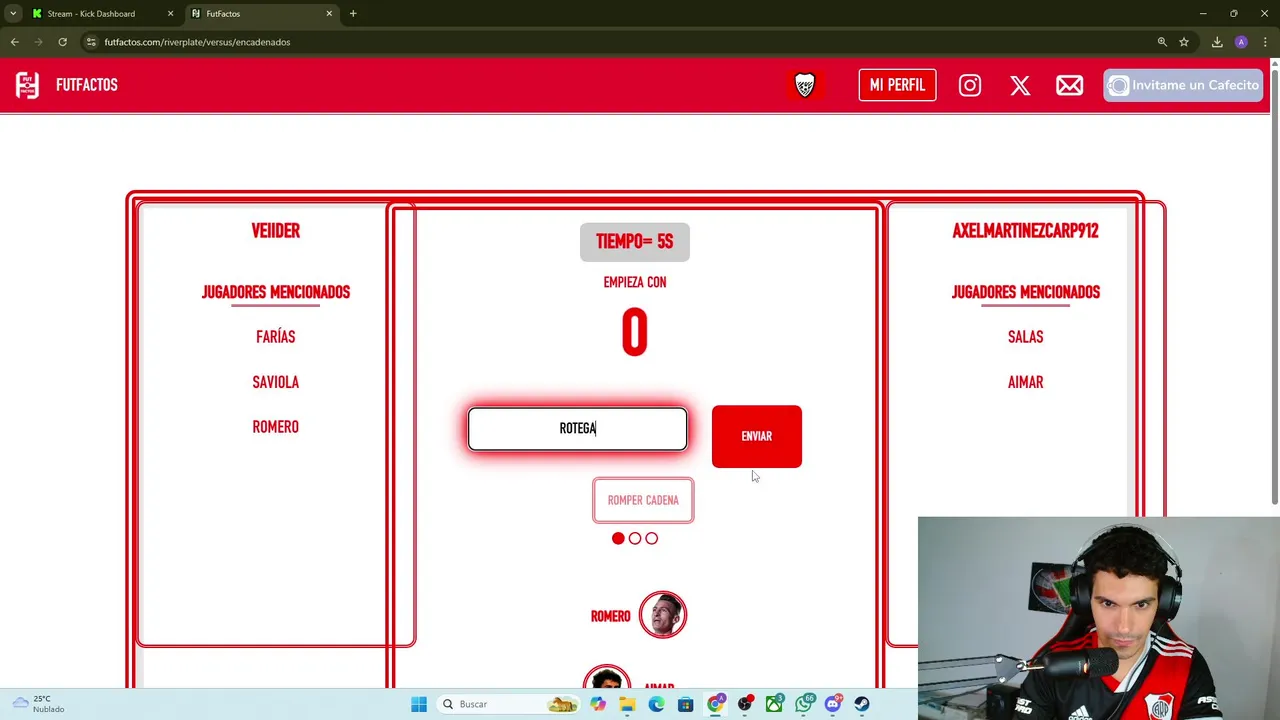Click the email envelope icon
The image size is (1280, 720).
(1069, 85)
